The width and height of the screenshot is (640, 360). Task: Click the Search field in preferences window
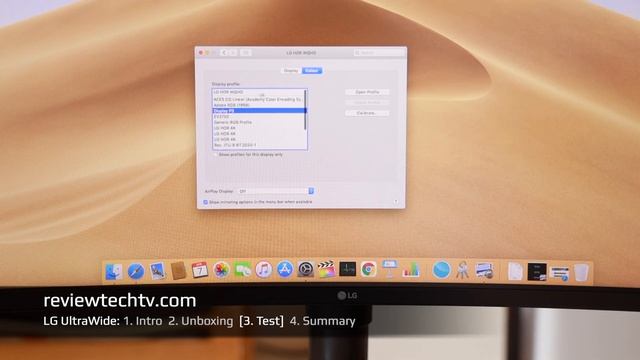click(379, 53)
